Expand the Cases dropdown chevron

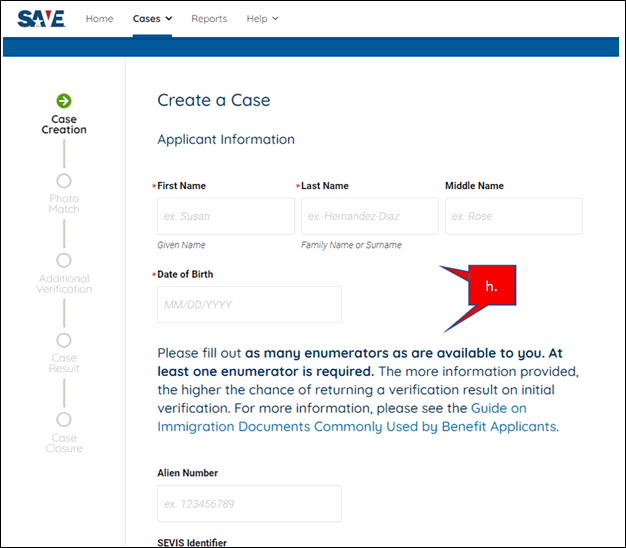[169, 18]
